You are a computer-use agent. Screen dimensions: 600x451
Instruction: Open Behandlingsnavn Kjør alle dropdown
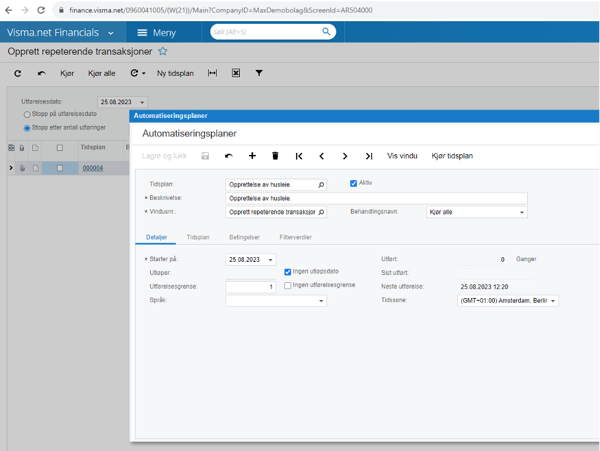(522, 212)
